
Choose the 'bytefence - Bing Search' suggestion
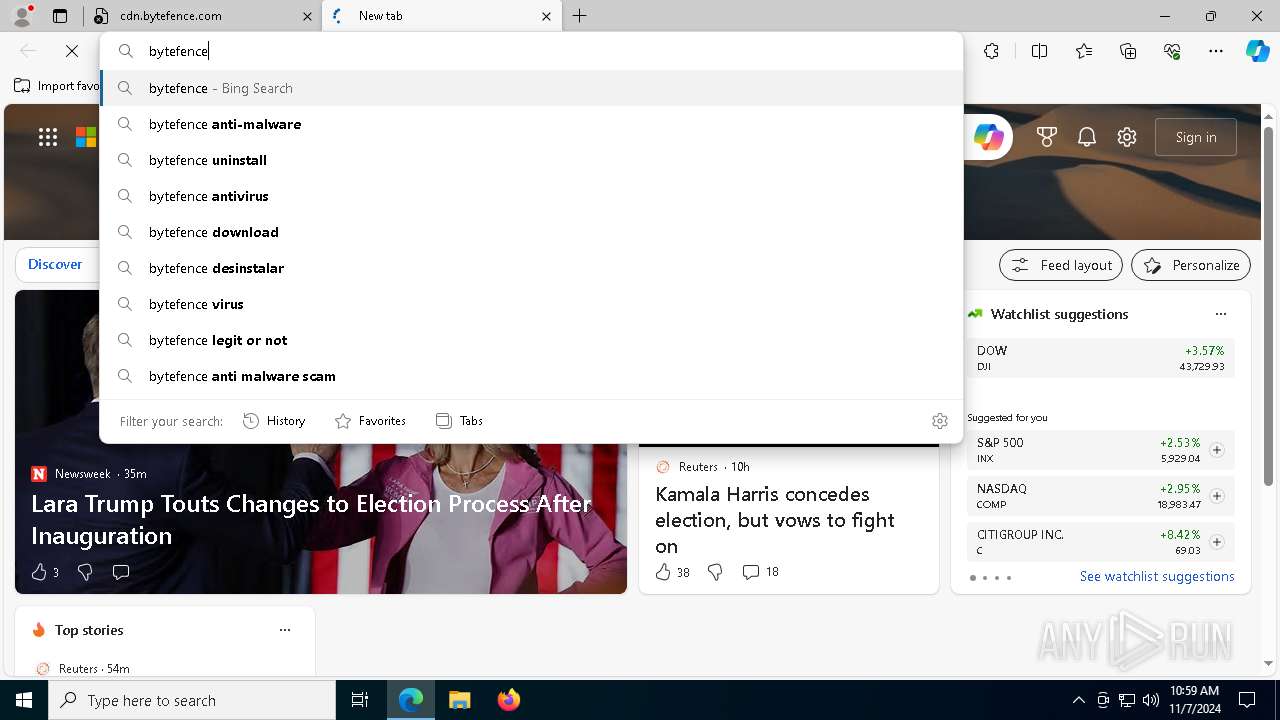(x=531, y=88)
